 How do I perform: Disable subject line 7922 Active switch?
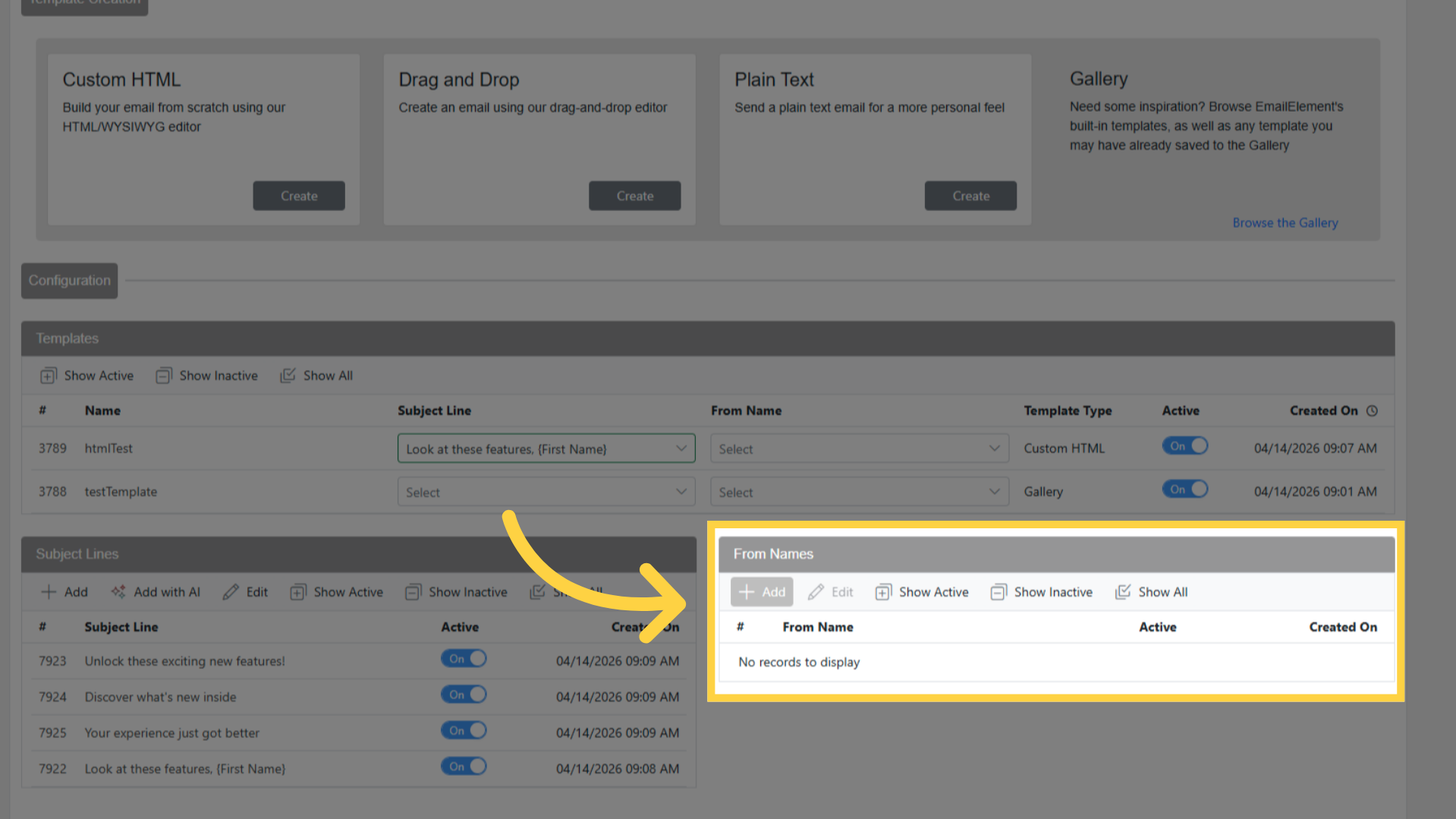click(x=464, y=767)
